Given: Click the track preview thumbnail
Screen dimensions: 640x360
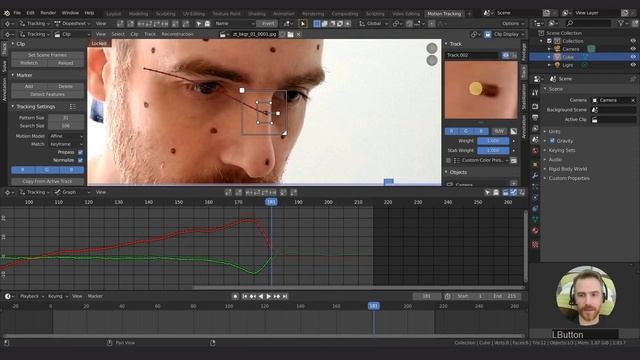Looking at the screenshot, I should [481, 90].
